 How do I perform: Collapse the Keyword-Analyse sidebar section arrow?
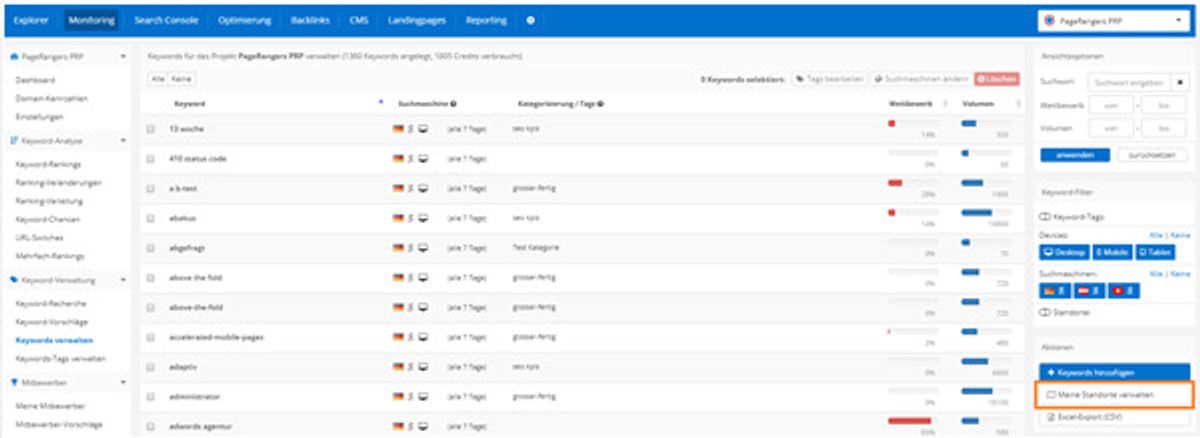tap(122, 141)
